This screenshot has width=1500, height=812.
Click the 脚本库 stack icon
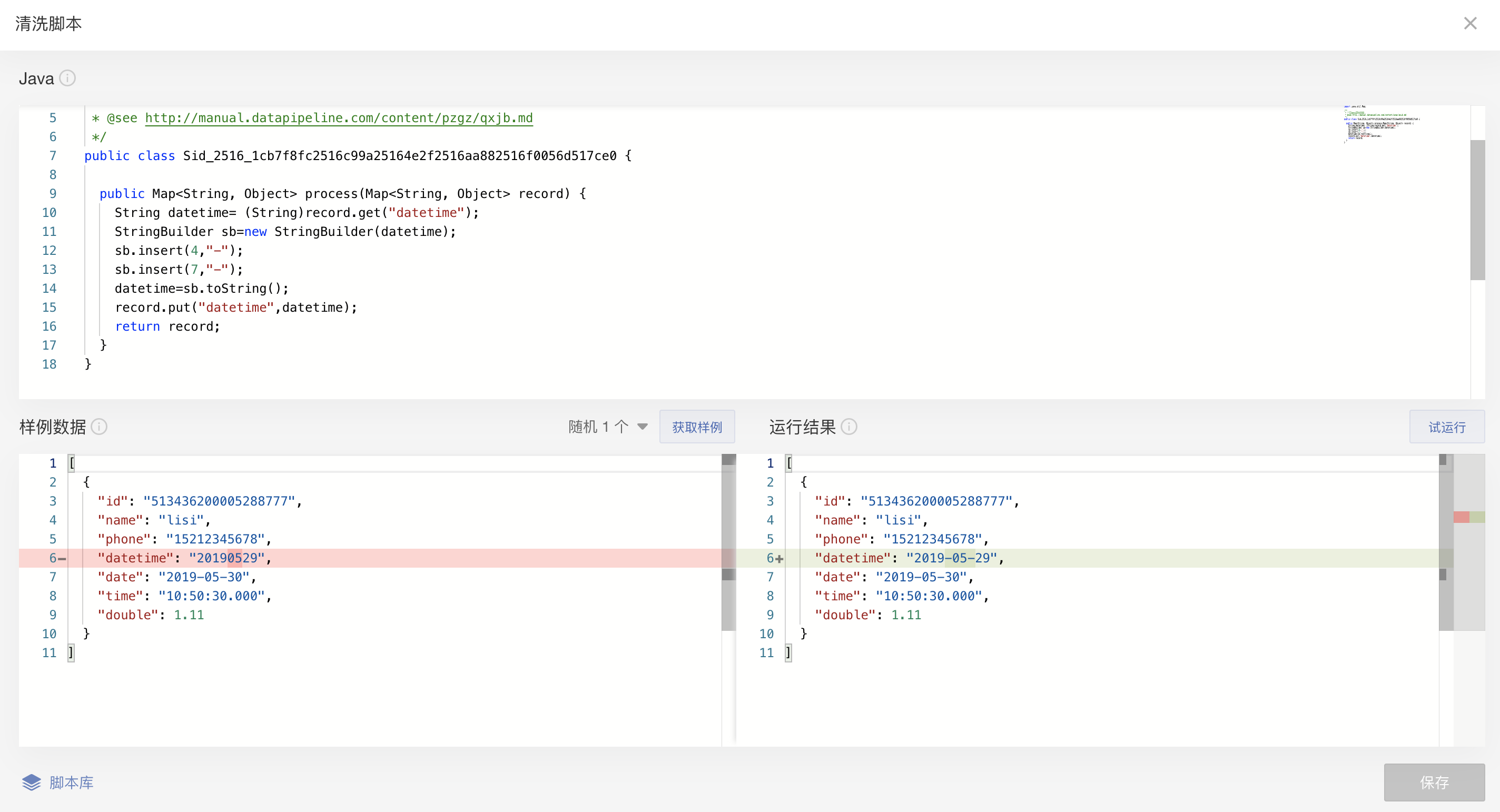pyautogui.click(x=32, y=783)
